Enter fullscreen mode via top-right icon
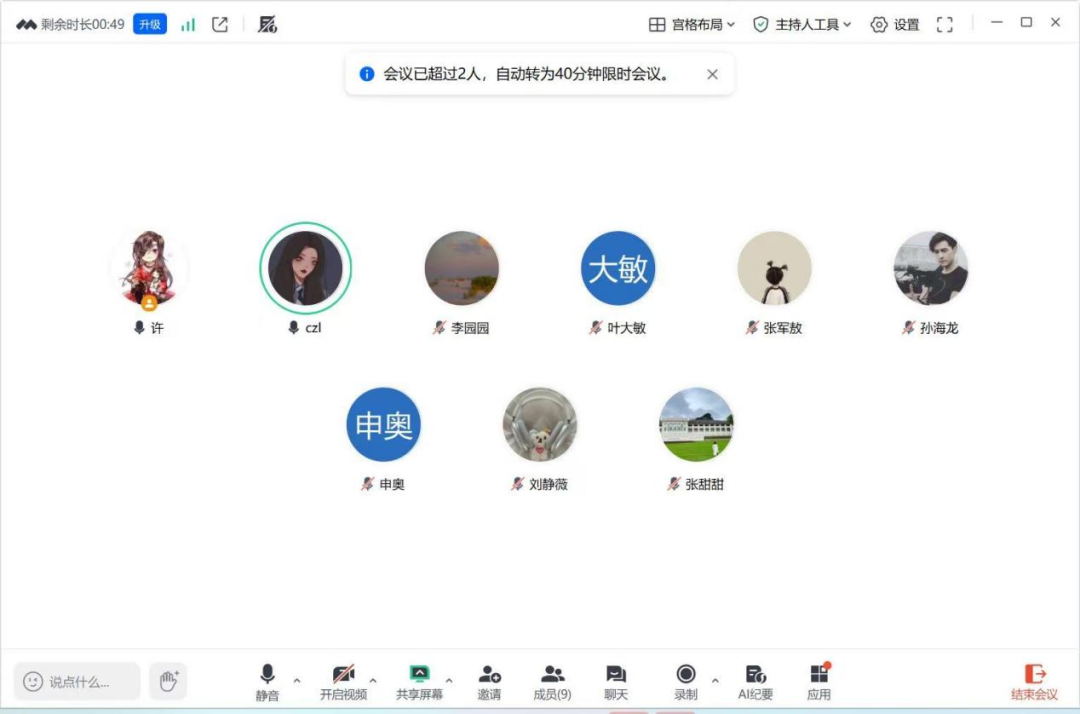 click(x=944, y=25)
